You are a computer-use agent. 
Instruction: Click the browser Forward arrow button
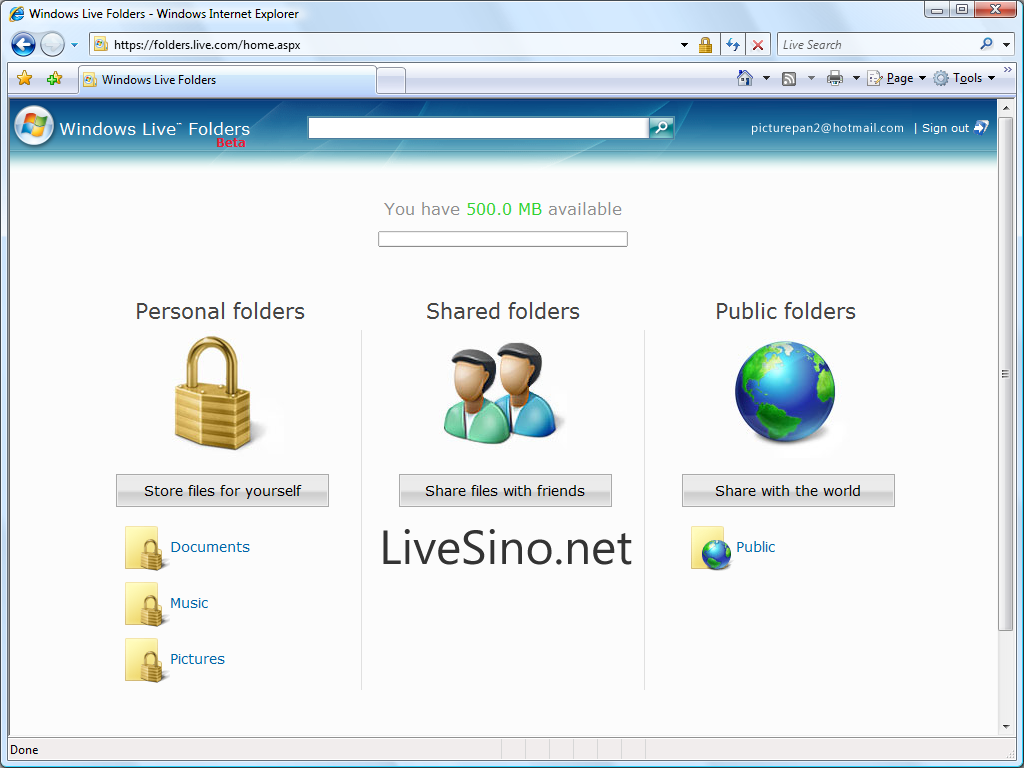(52, 44)
